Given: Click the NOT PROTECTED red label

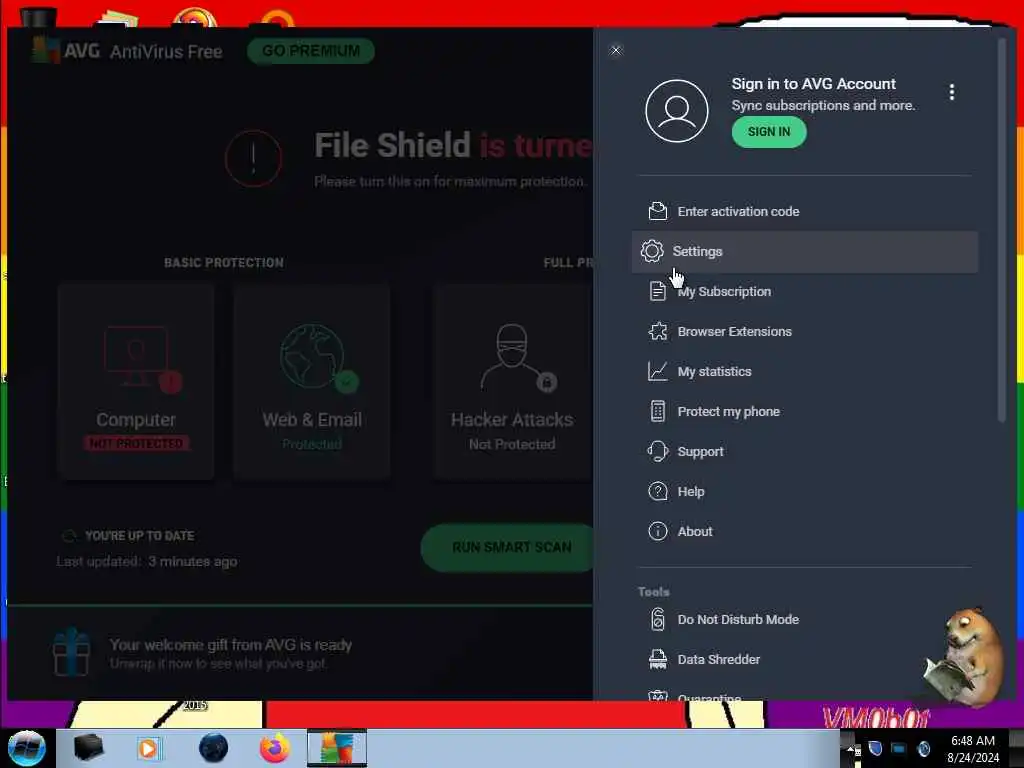Looking at the screenshot, I should pyautogui.click(x=136, y=443).
